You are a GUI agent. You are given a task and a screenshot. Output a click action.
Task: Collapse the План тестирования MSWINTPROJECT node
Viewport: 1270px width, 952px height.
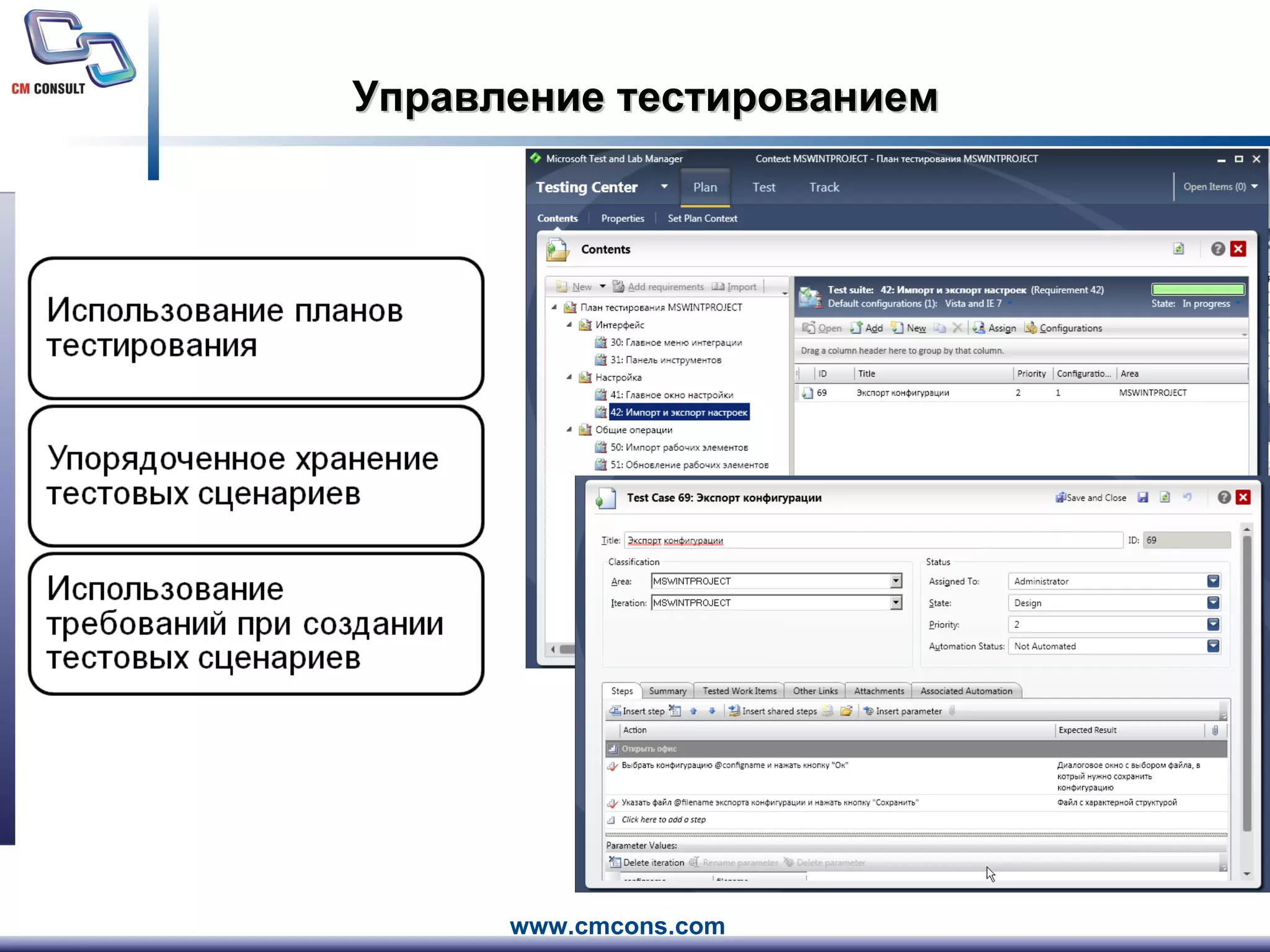click(x=554, y=307)
